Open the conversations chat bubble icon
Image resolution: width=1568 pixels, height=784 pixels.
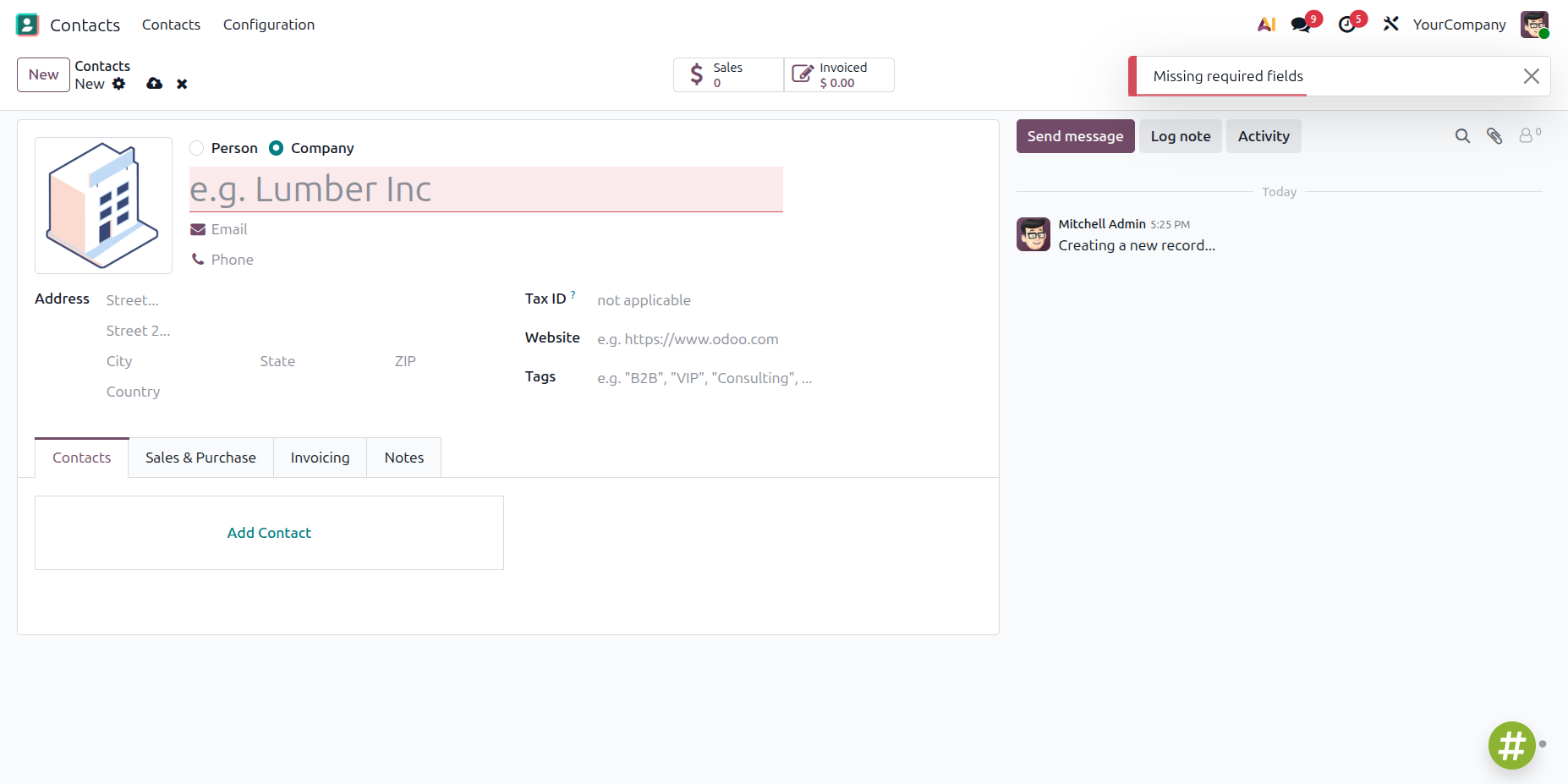pyautogui.click(x=1301, y=25)
